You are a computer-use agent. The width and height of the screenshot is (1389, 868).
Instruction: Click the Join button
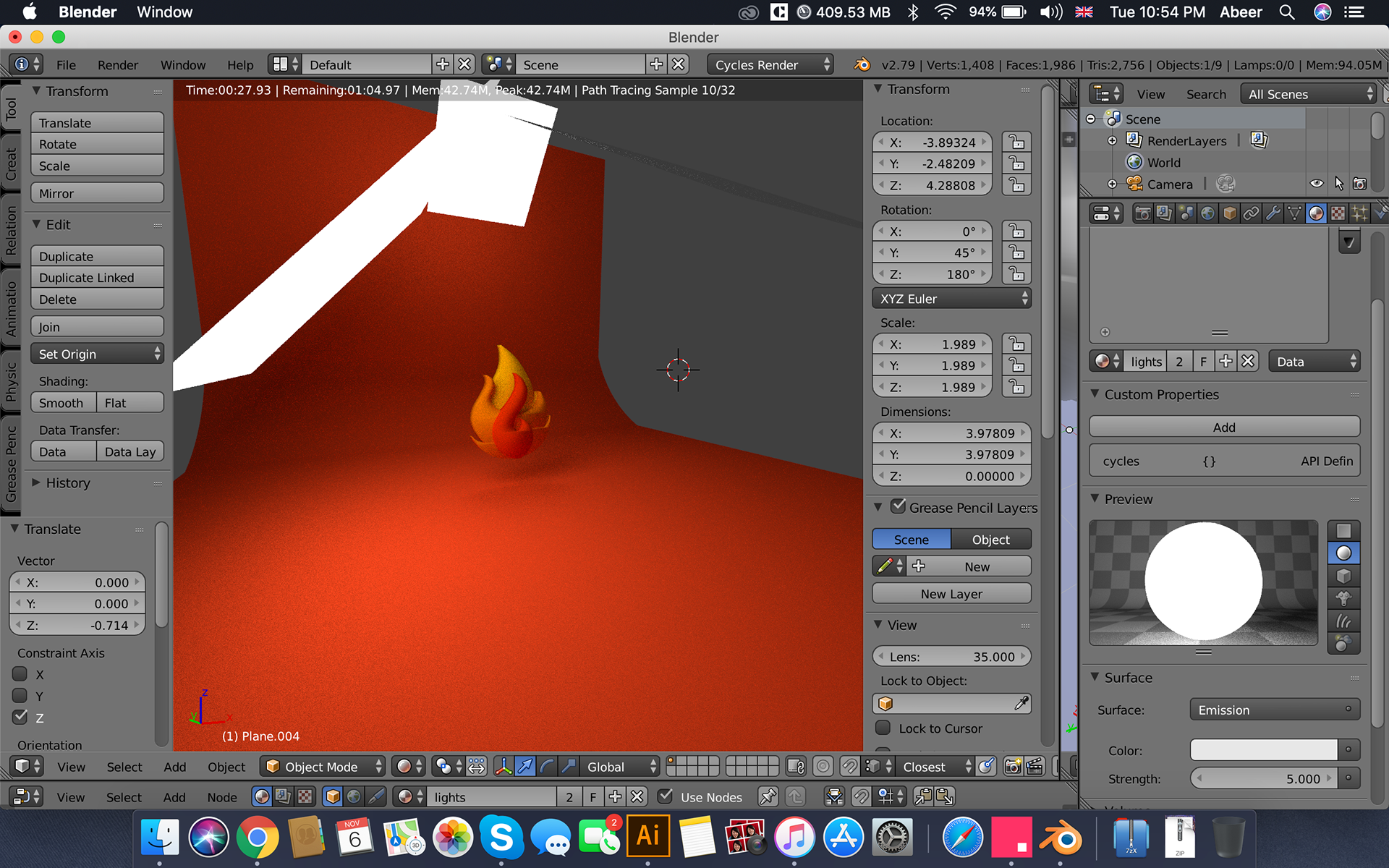click(x=97, y=326)
